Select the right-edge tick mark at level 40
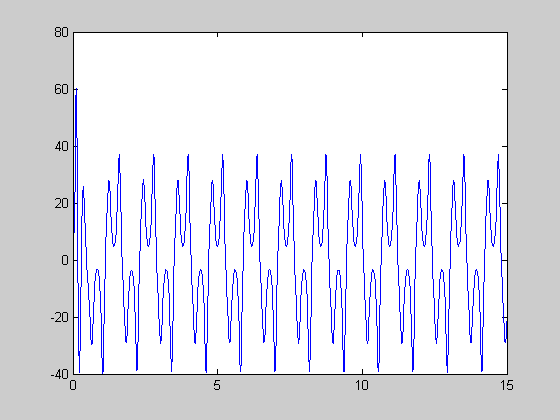Viewport: 560px width, 420px height. pos(505,146)
